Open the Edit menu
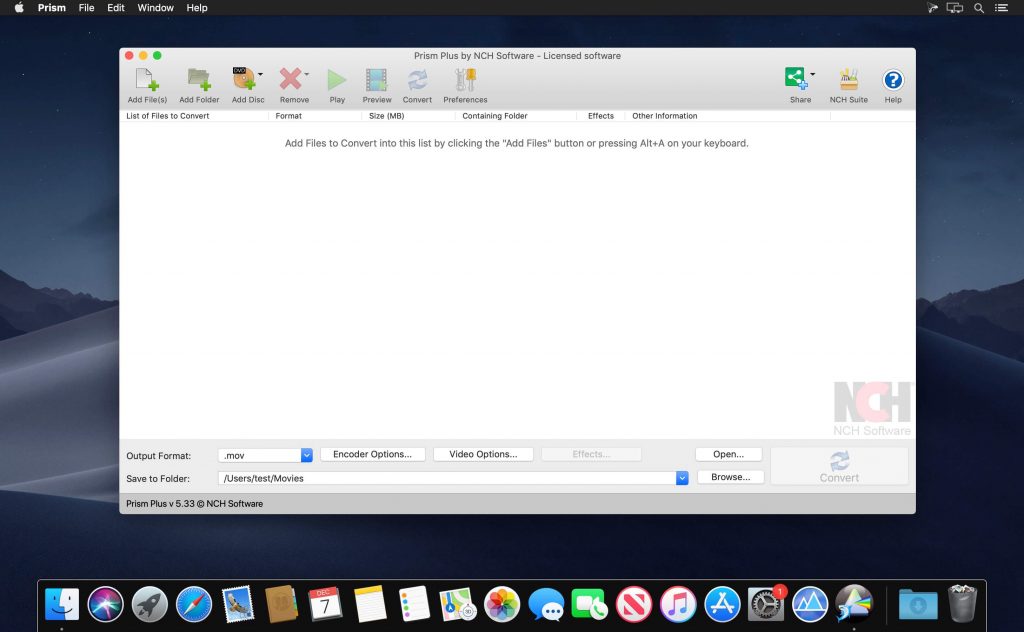This screenshot has width=1024, height=632. pyautogui.click(x=116, y=8)
